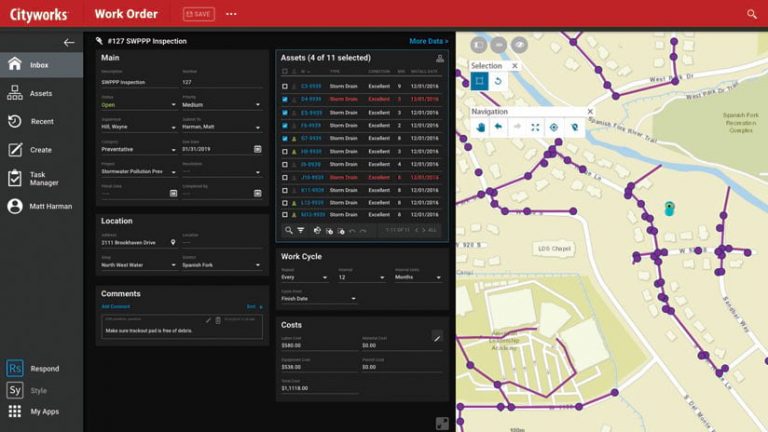Click the map pin locate tool in Navigation
Screen dimensions: 768x432
click(x=574, y=127)
